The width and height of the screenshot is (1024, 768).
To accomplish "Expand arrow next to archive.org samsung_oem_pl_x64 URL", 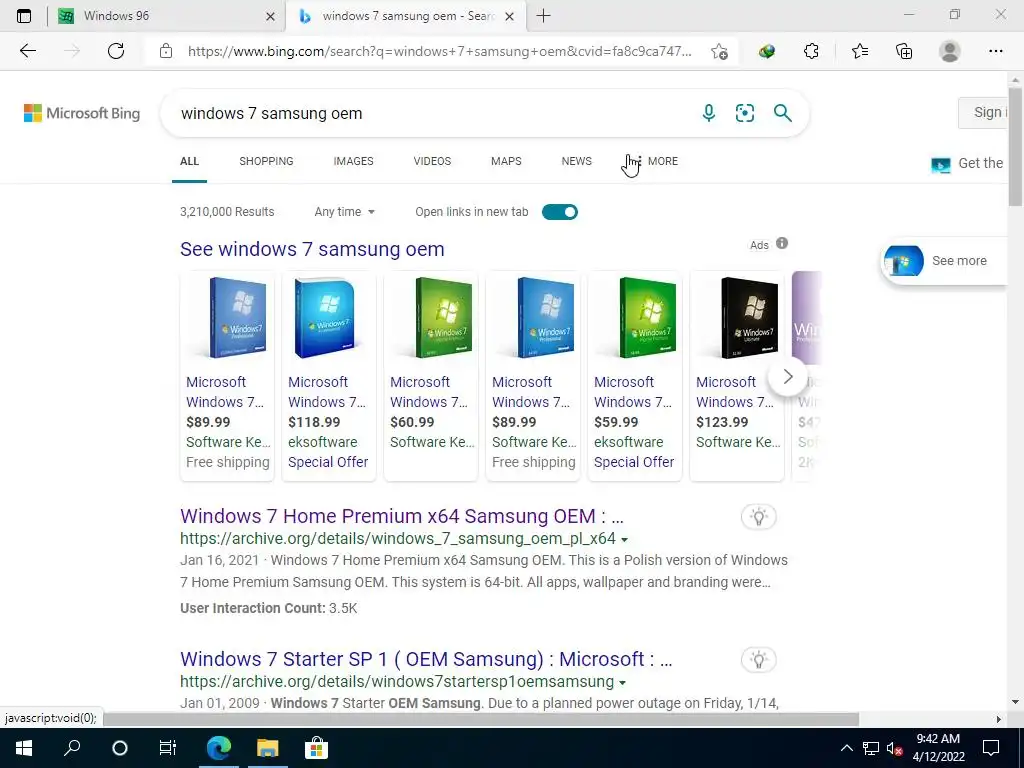I will [x=624, y=539].
